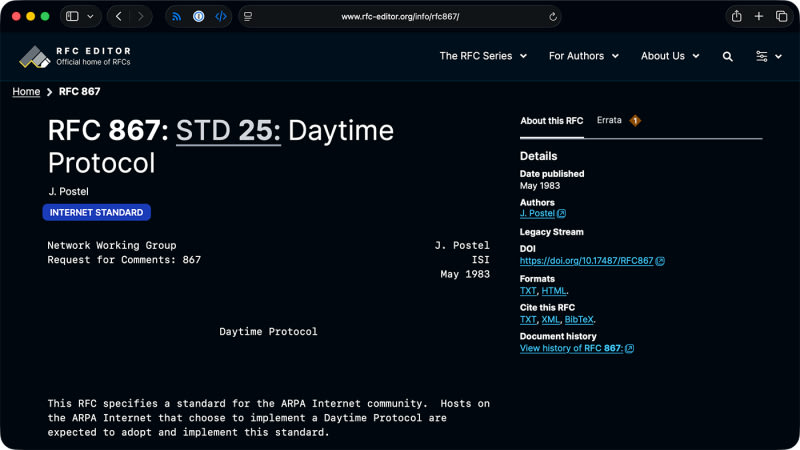Click 'Request for Comments: 867' line

click(124, 260)
